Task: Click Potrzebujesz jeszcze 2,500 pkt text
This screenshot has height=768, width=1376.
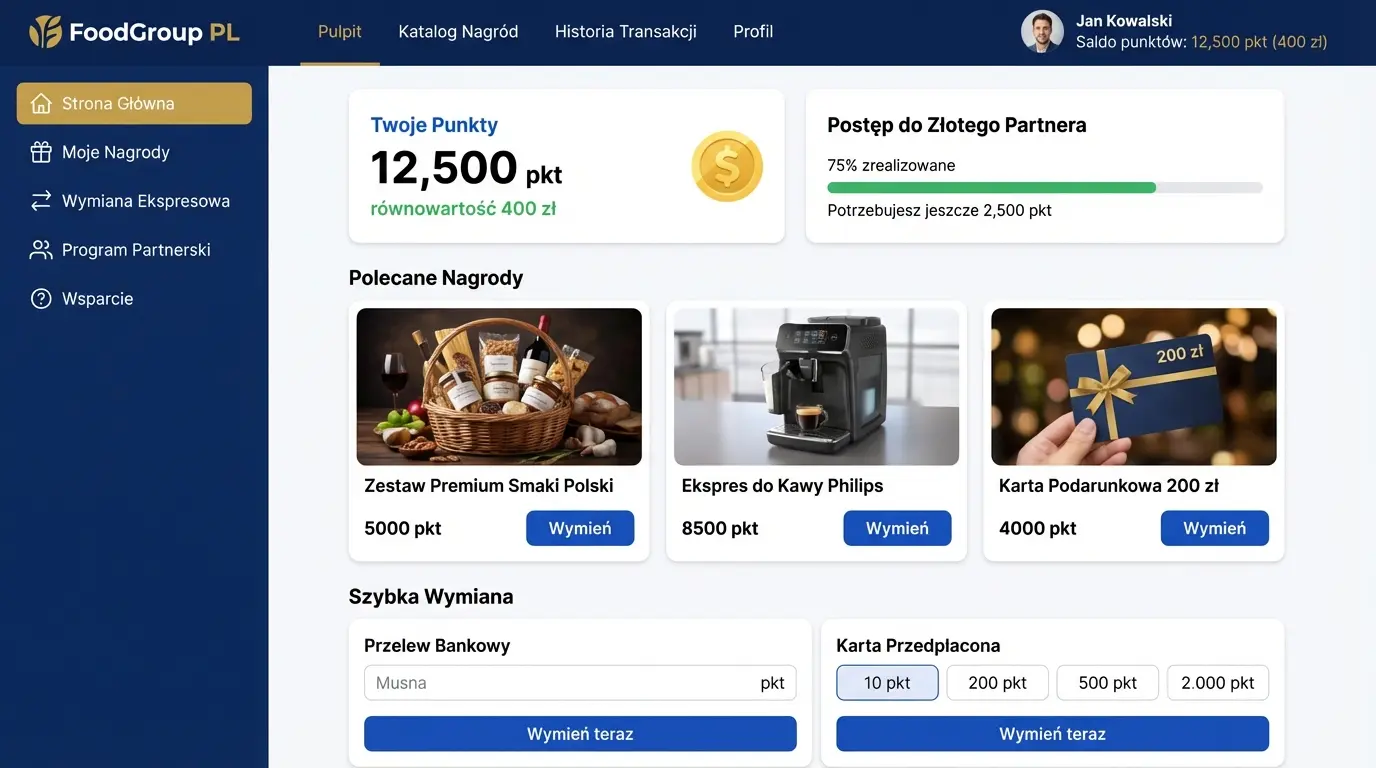Action: click(939, 210)
